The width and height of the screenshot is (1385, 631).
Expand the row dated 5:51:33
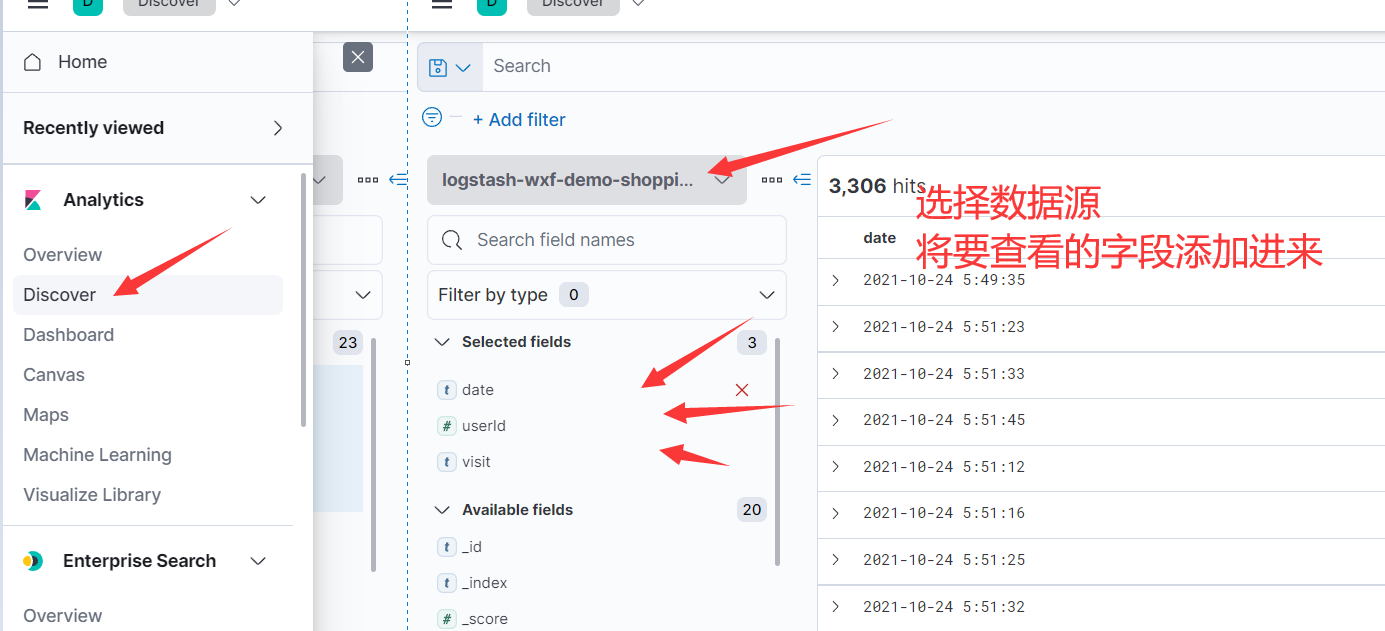tap(836, 374)
